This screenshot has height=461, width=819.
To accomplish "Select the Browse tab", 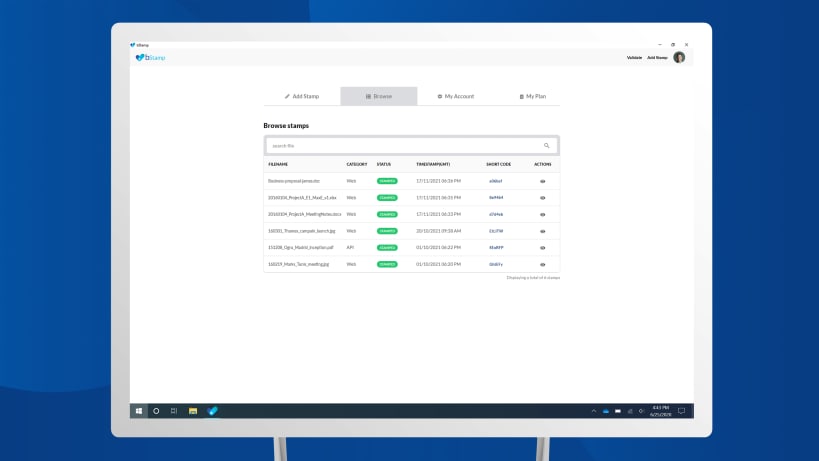I will [x=379, y=96].
